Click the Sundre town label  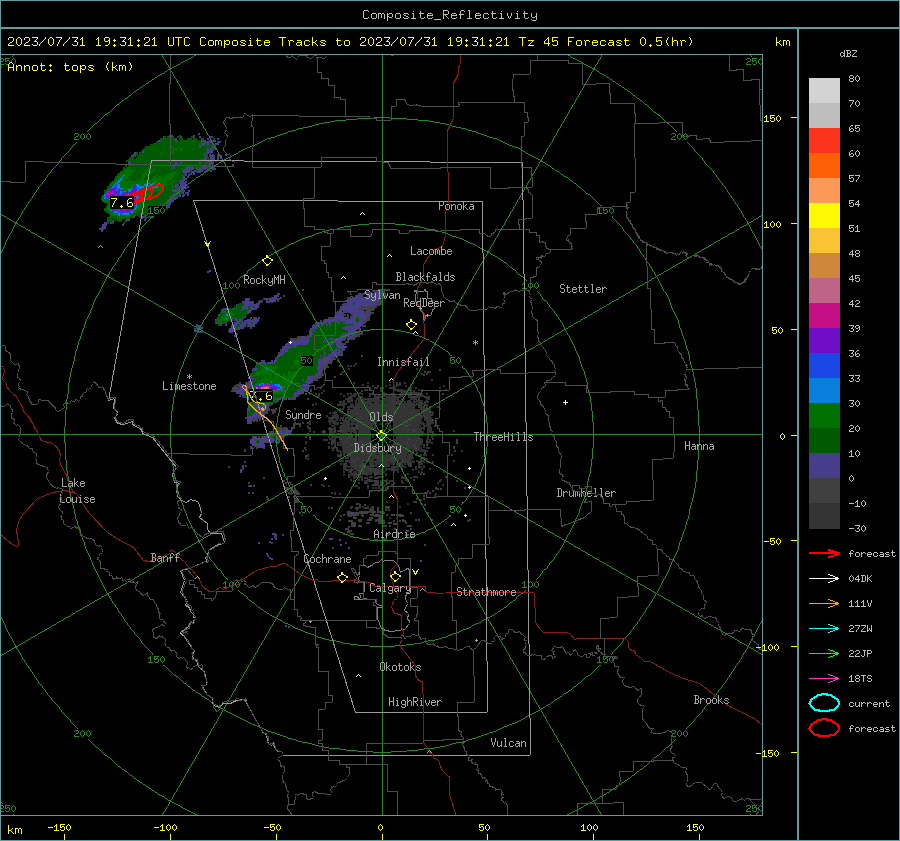tap(303, 415)
